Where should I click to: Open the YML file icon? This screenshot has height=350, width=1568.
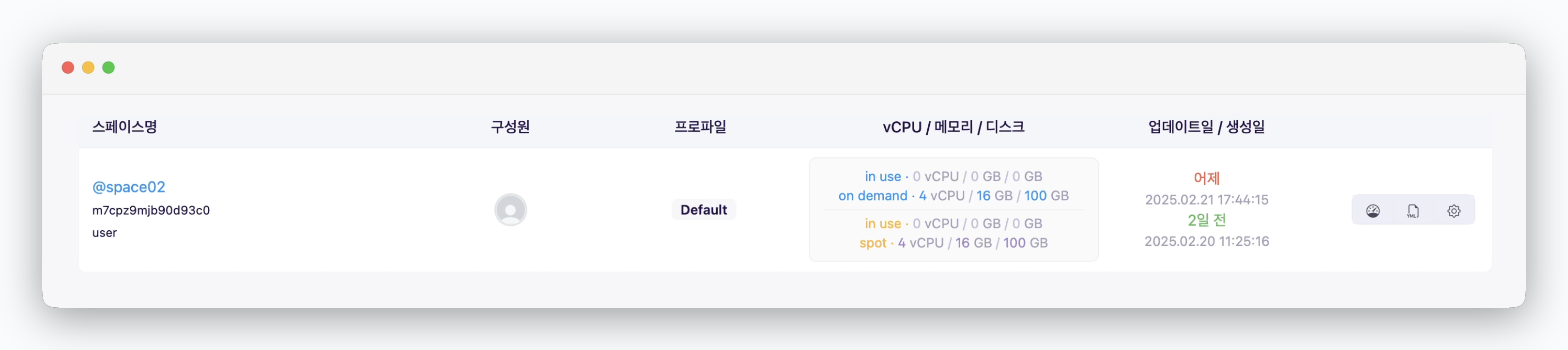[x=1413, y=211]
